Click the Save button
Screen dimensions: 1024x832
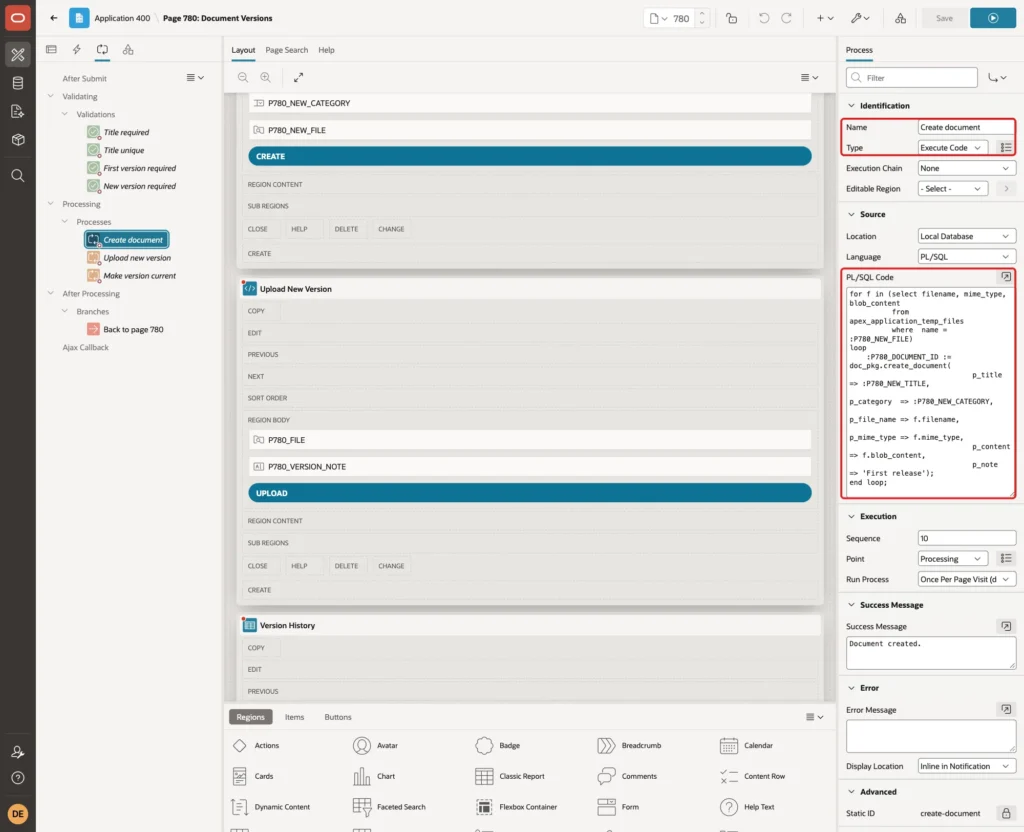(x=944, y=18)
